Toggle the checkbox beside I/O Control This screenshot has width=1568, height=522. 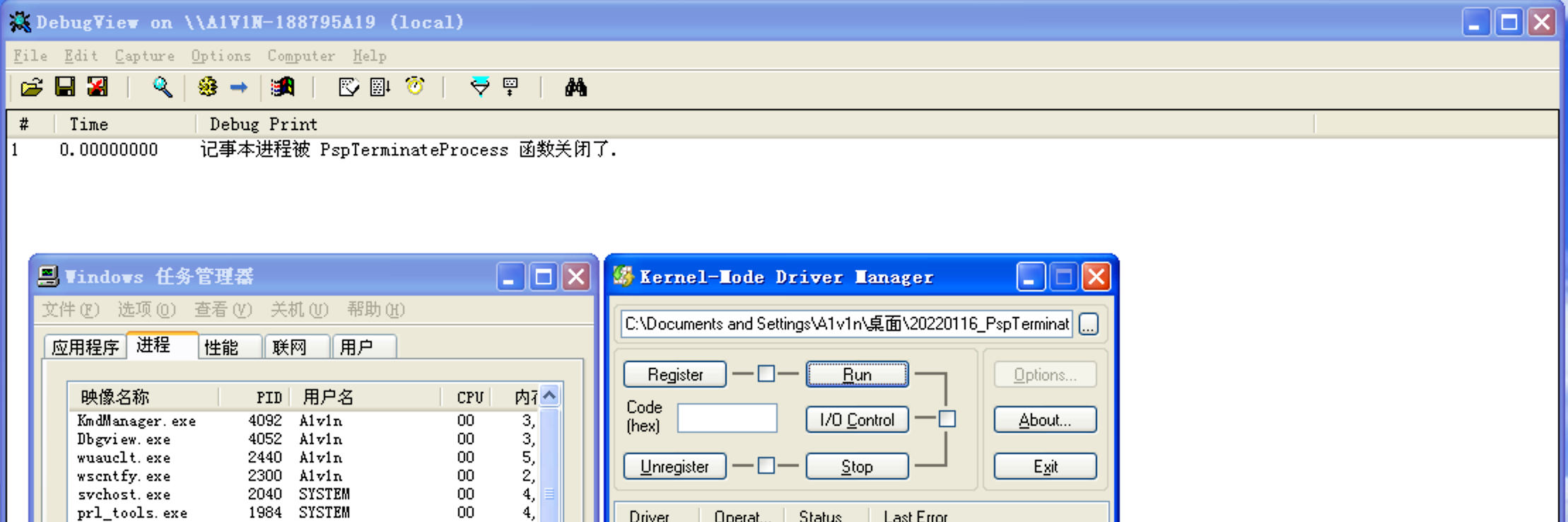click(947, 419)
